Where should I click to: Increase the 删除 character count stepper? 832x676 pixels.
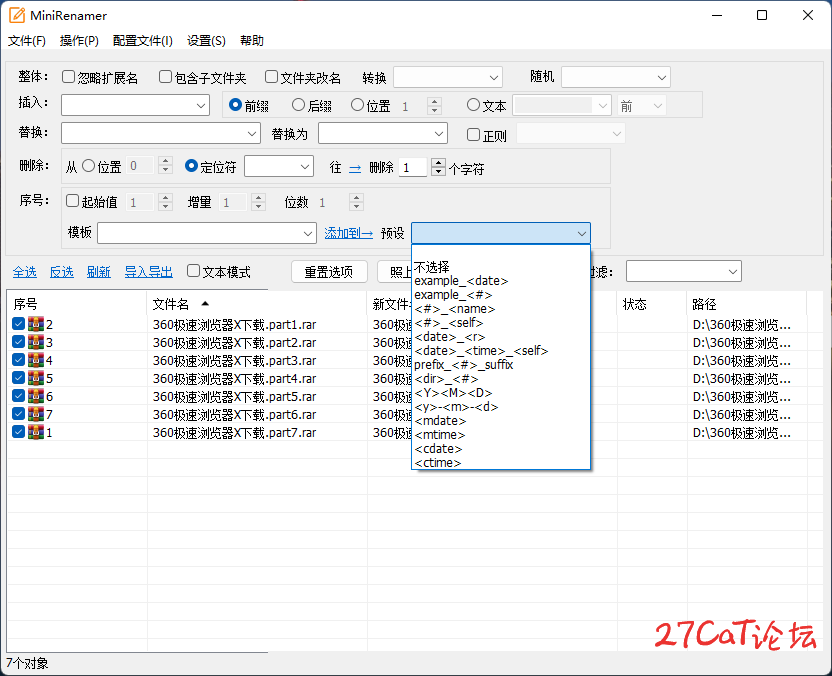[x=438, y=162]
